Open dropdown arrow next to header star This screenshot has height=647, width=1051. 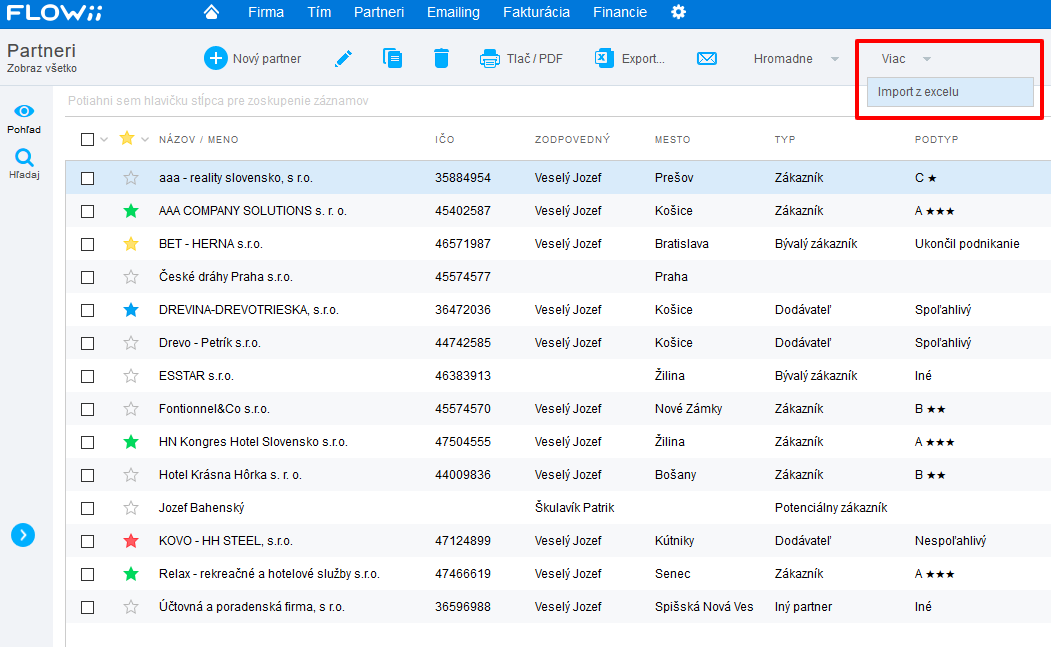[145, 139]
